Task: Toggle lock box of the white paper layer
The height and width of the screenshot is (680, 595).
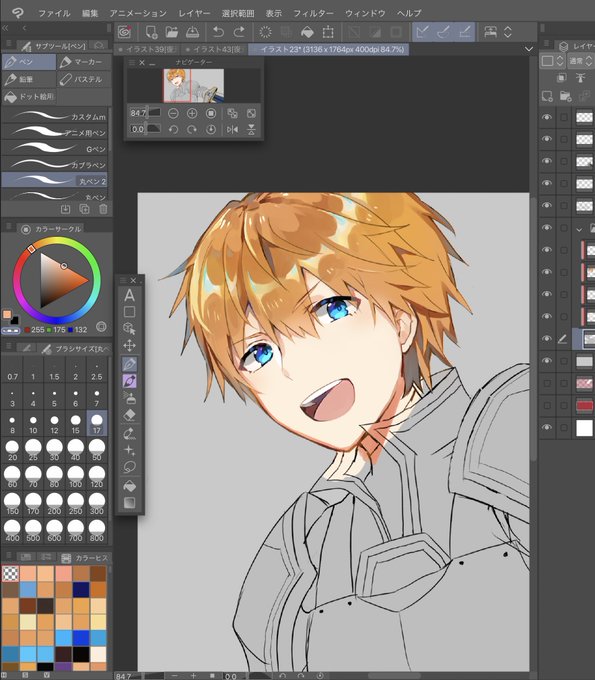Action: coord(563,427)
